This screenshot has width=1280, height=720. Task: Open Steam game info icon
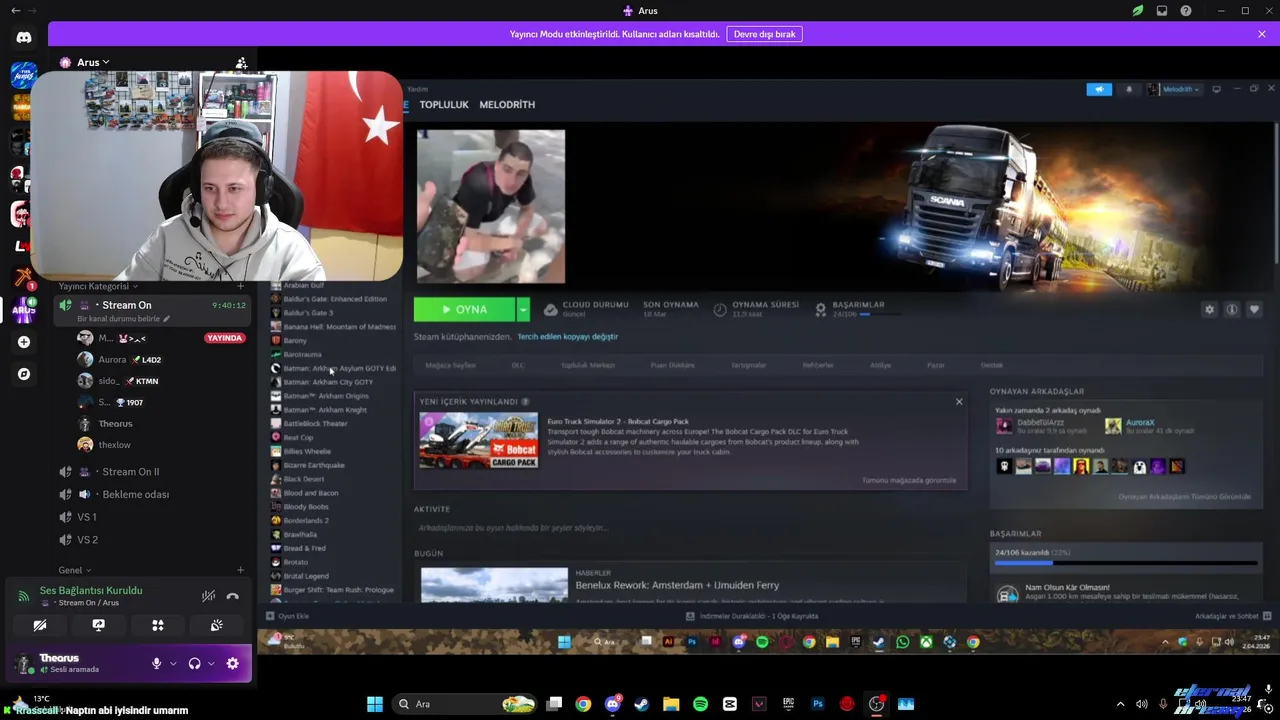pyautogui.click(x=1232, y=310)
